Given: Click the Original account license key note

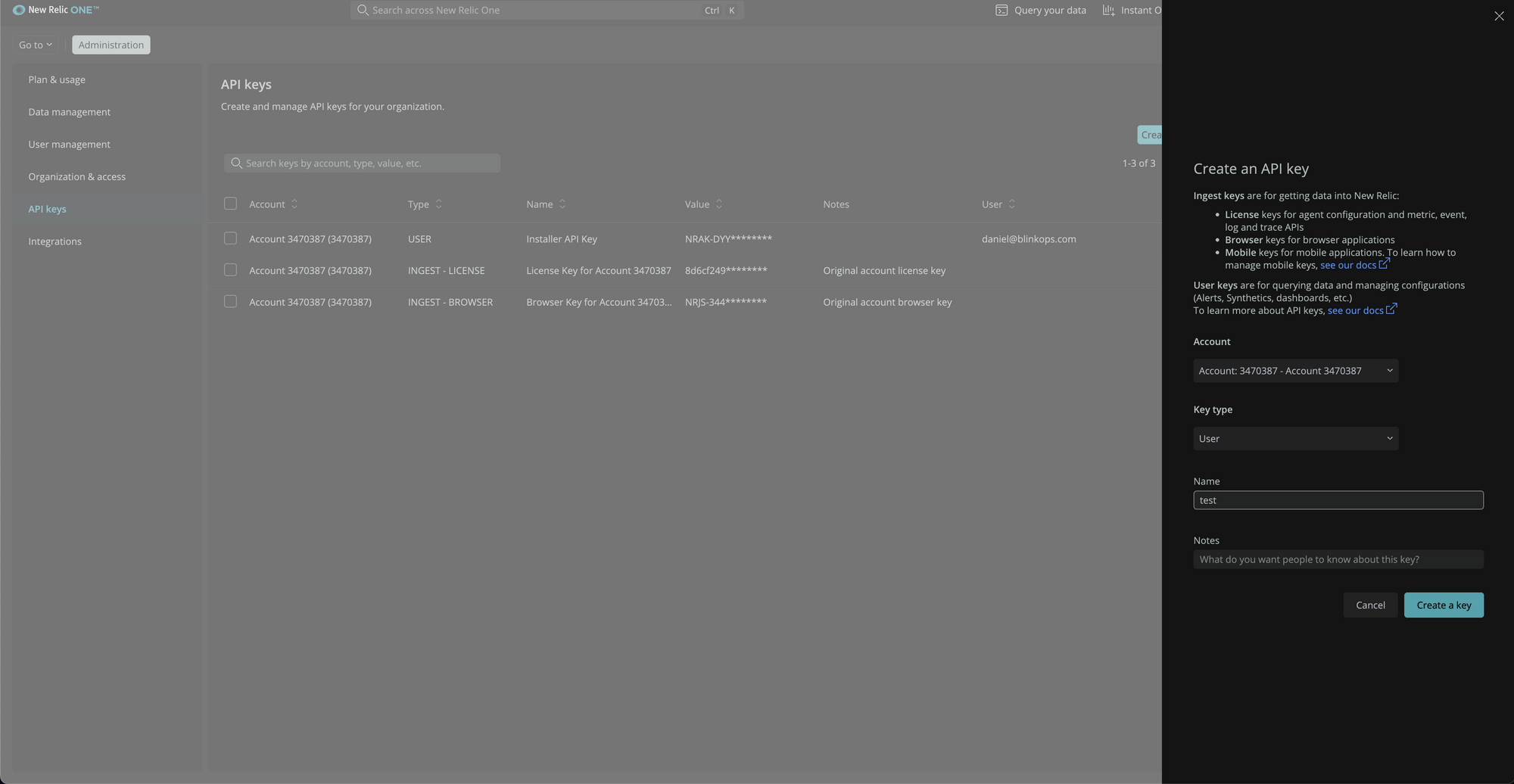Looking at the screenshot, I should [884, 271].
